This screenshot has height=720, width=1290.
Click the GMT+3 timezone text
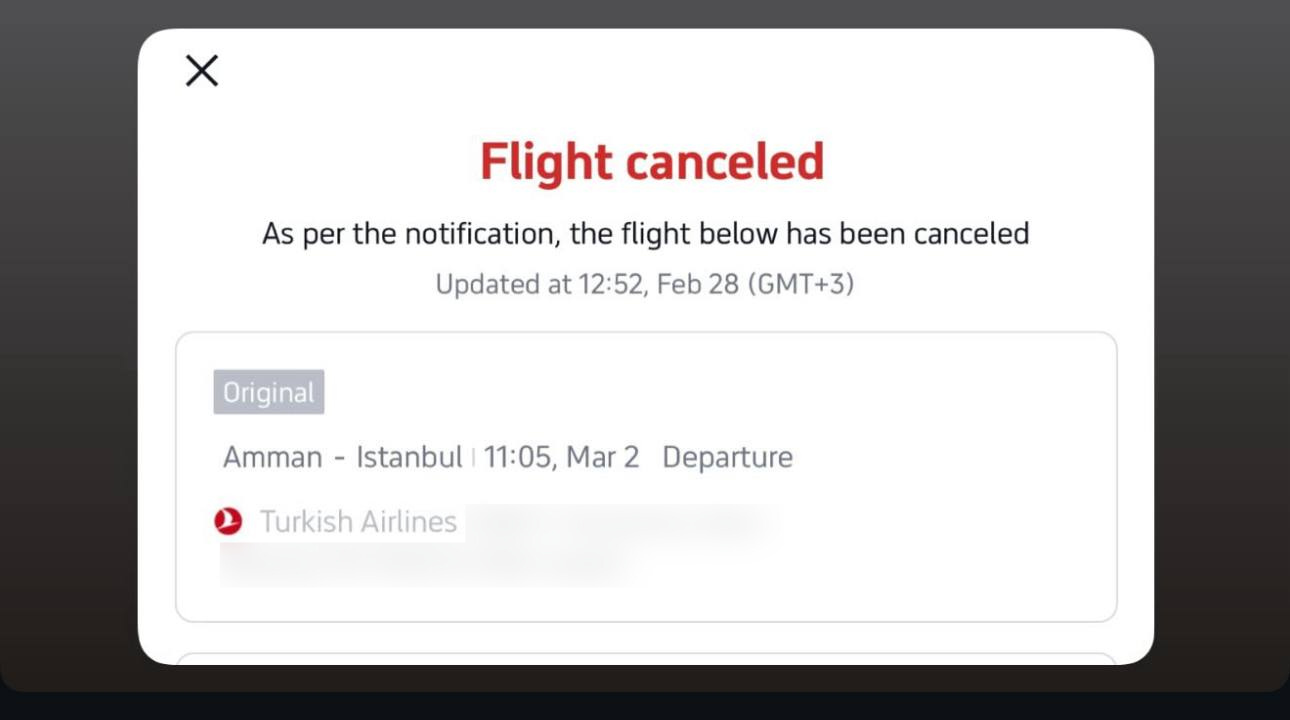click(802, 284)
